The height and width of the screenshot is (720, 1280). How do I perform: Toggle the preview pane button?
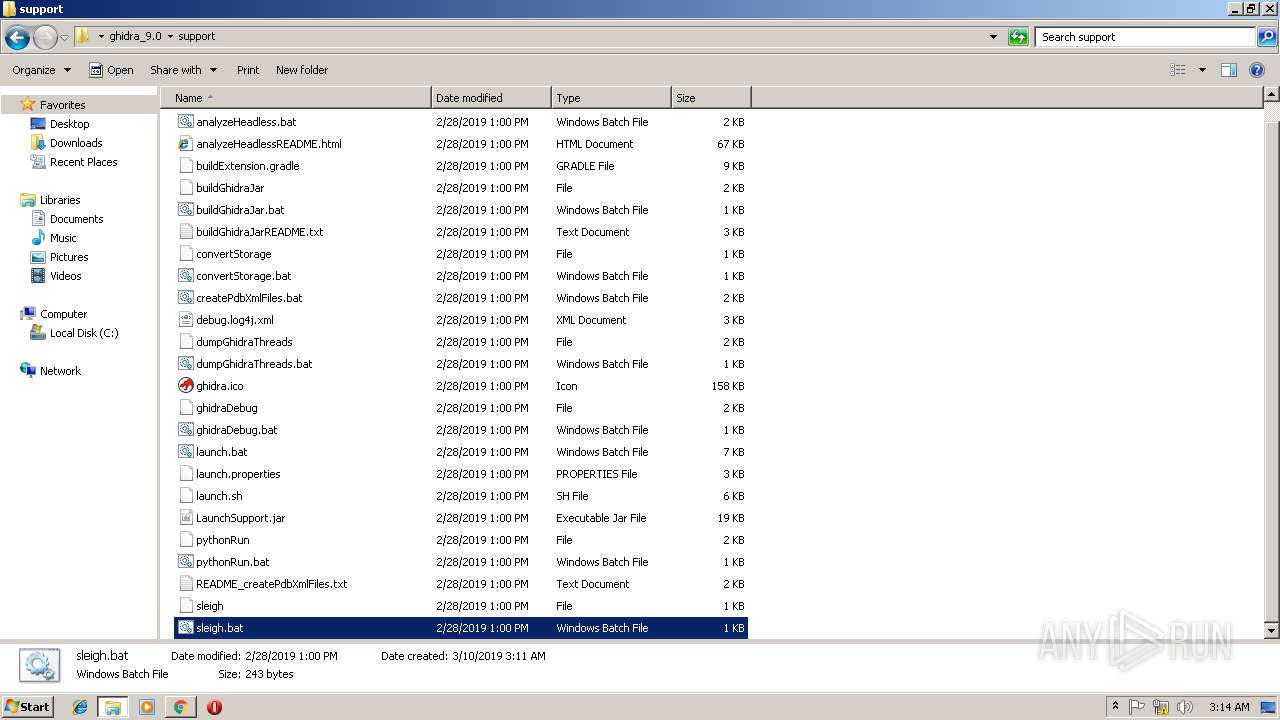coord(1229,70)
